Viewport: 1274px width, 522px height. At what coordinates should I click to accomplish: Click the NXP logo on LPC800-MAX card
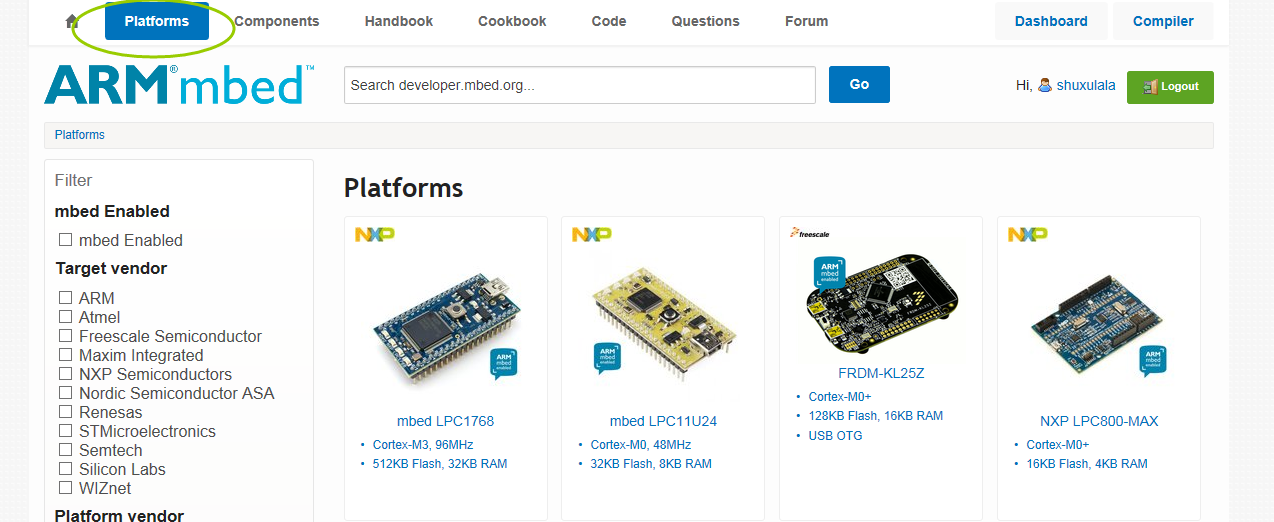pos(1027,234)
